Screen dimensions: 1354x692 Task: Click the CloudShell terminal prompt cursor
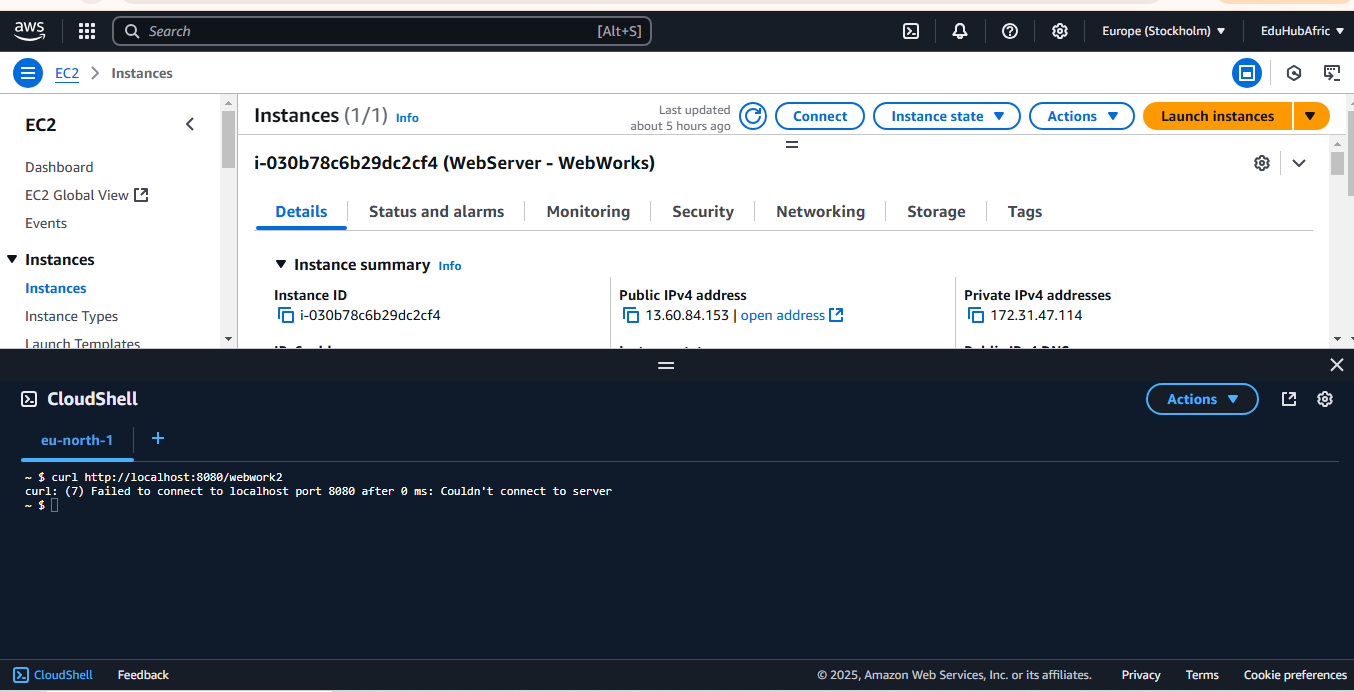tap(55, 505)
